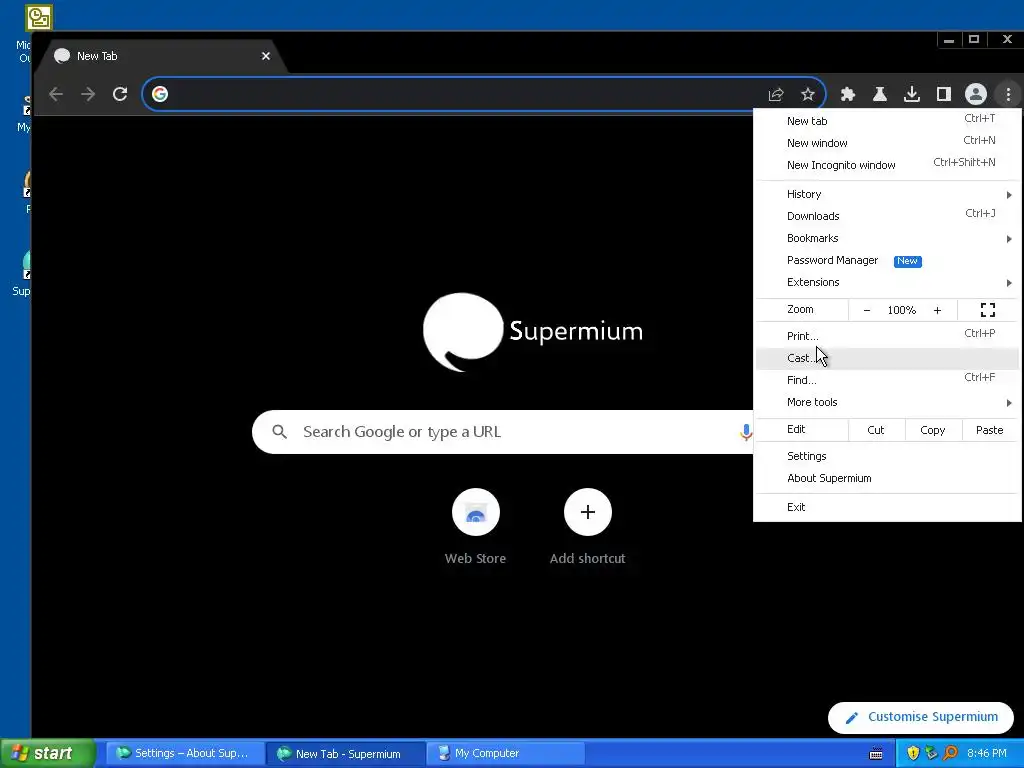Show downloads via the toolbar download icon
Screen dimensions: 1024x768
click(x=912, y=95)
